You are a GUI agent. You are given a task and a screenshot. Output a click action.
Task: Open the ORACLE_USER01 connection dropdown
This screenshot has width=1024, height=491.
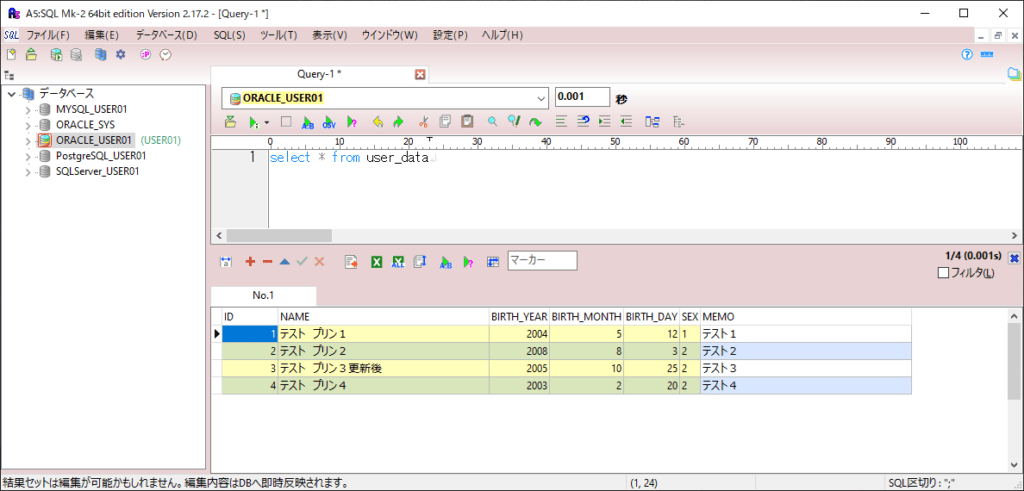pos(541,97)
